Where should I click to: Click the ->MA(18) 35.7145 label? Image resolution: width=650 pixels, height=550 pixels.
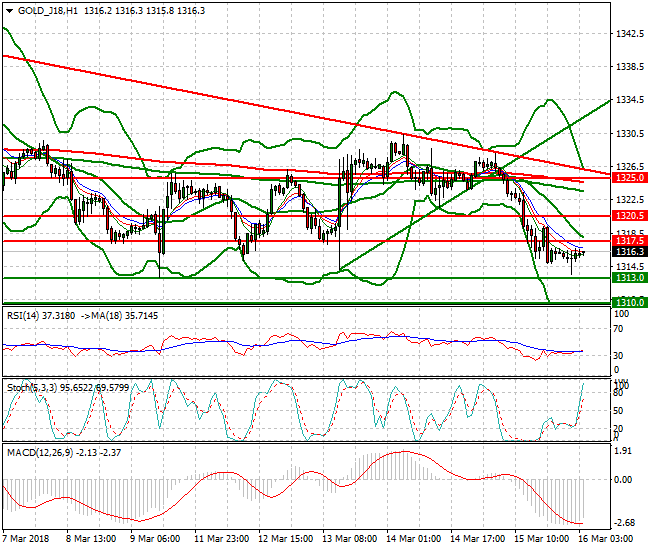point(119,316)
